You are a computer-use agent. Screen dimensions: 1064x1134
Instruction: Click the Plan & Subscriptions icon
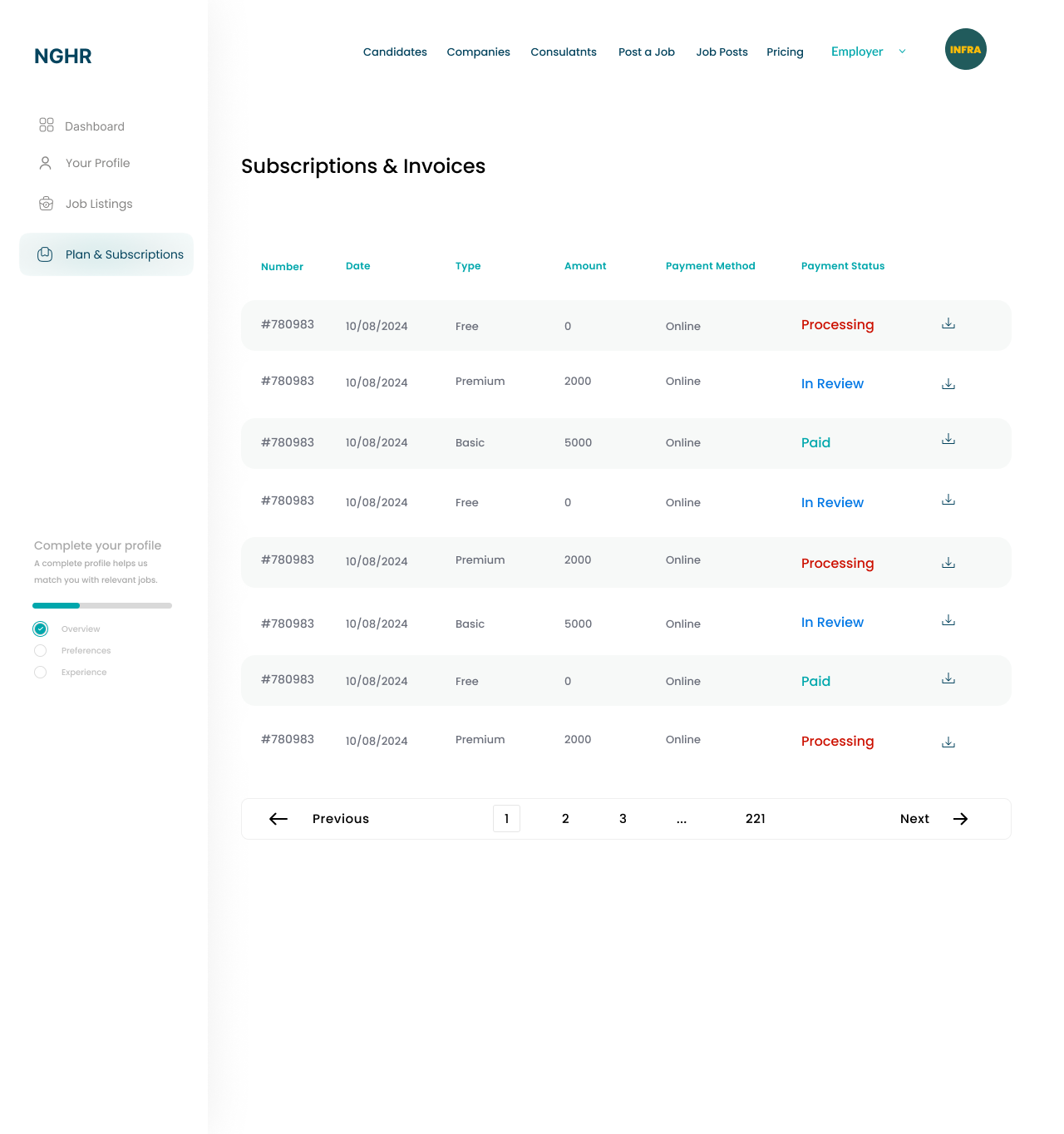click(45, 254)
